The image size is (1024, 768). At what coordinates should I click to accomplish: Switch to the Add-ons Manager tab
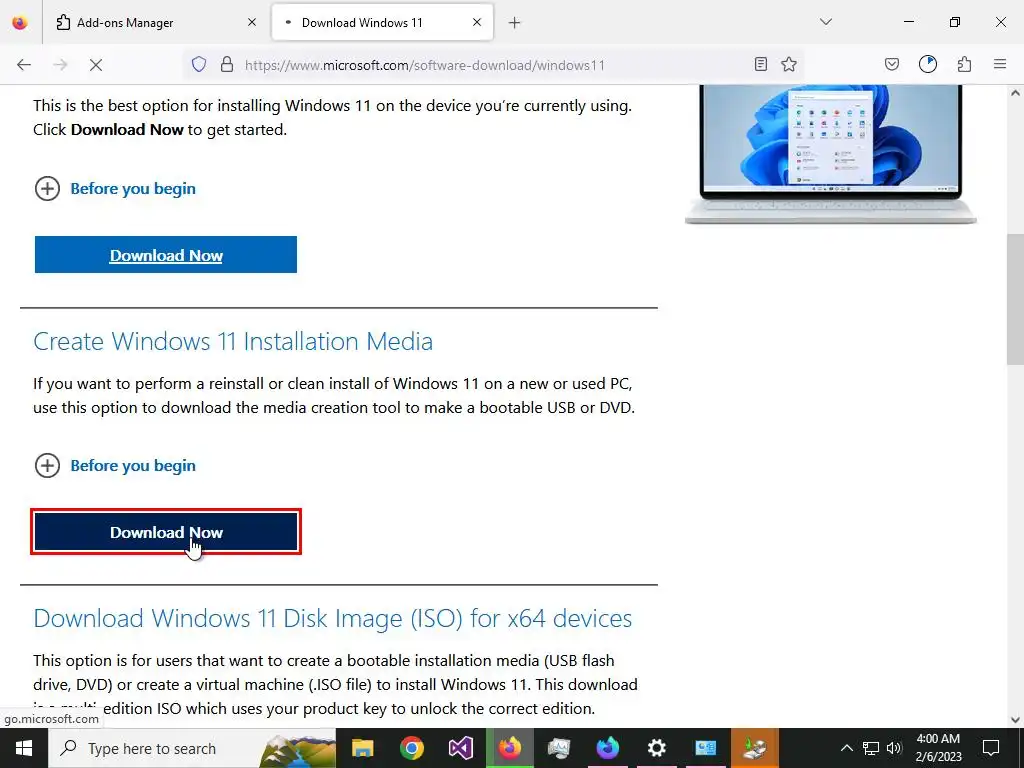click(x=155, y=22)
